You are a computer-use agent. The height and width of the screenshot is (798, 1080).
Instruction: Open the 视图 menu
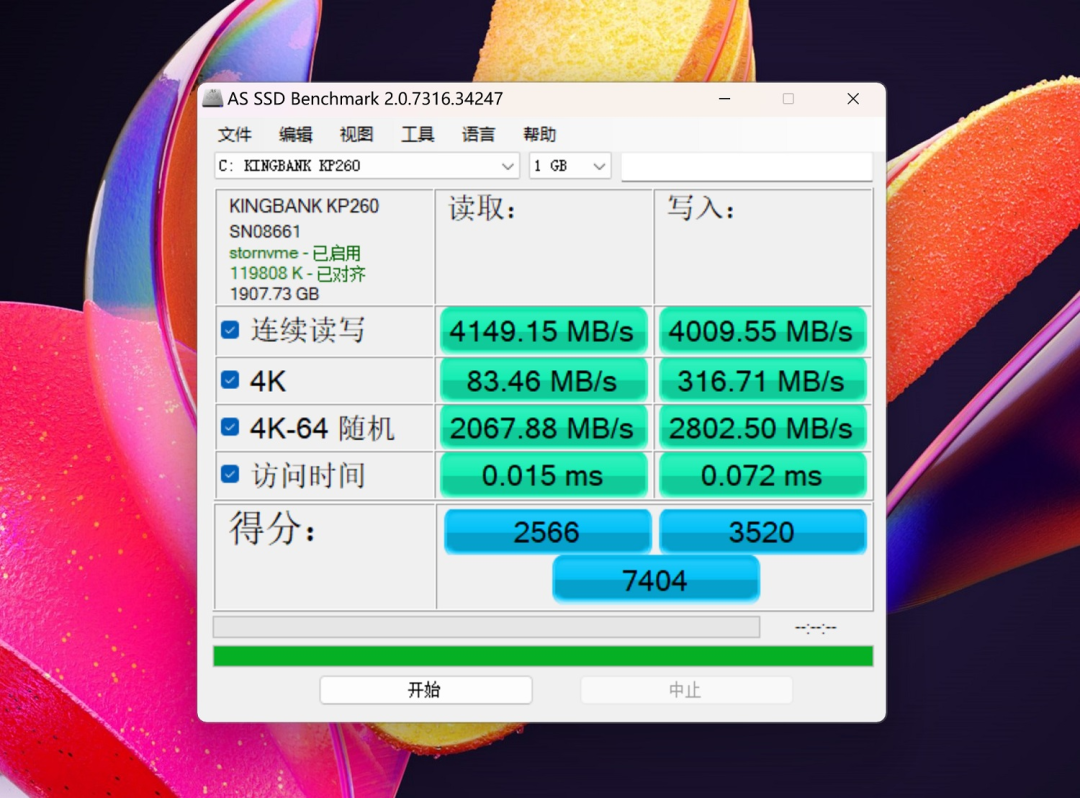coord(356,134)
